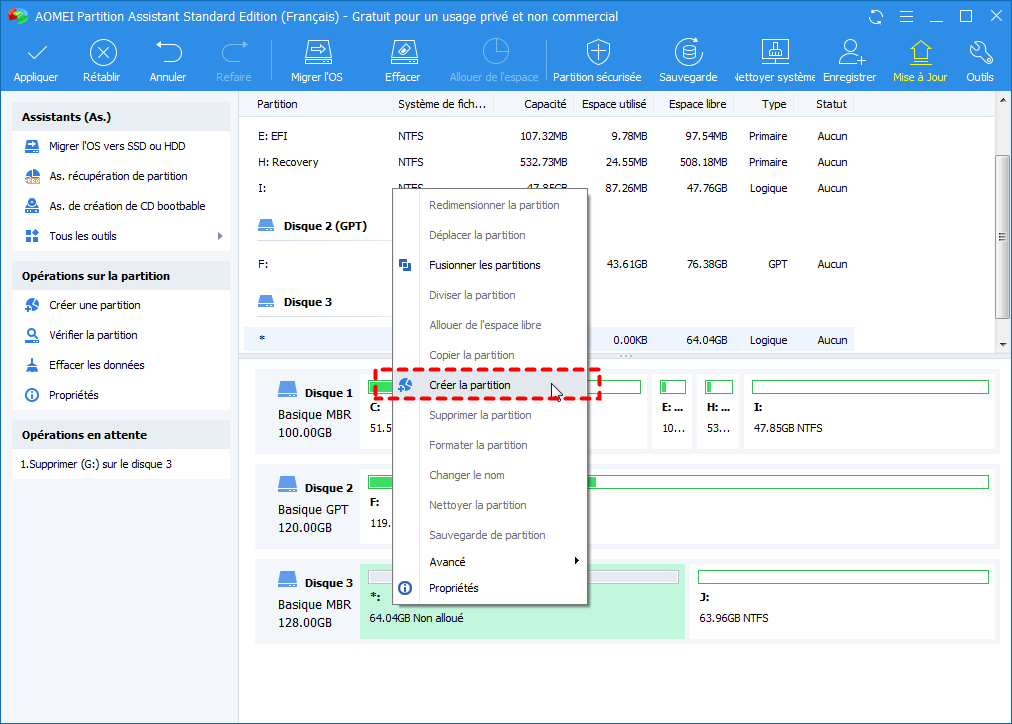Select the E: partition block on Disque 1
The width and height of the screenshot is (1012, 724).
coord(673,410)
